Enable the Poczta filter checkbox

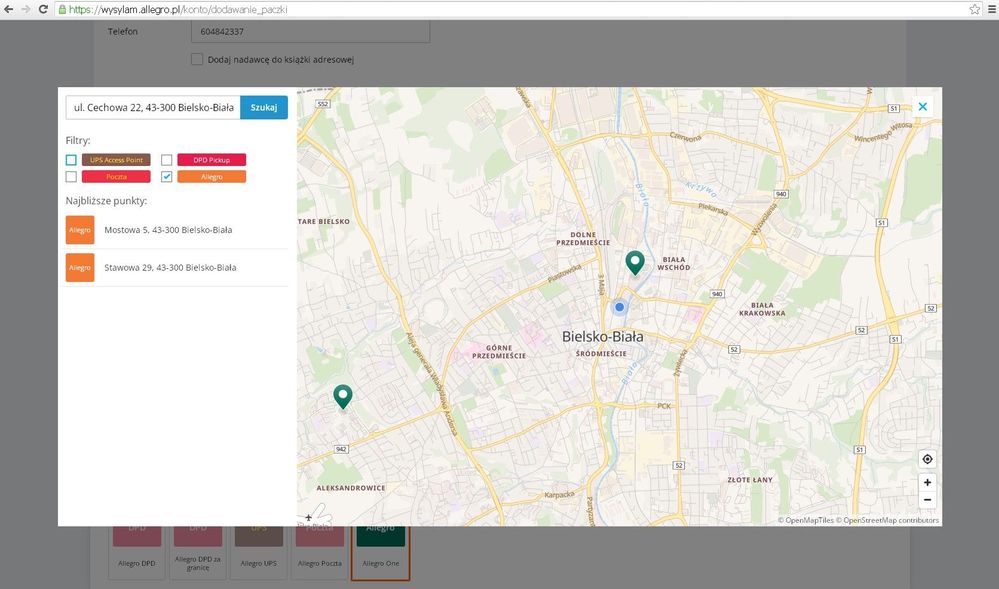point(71,177)
